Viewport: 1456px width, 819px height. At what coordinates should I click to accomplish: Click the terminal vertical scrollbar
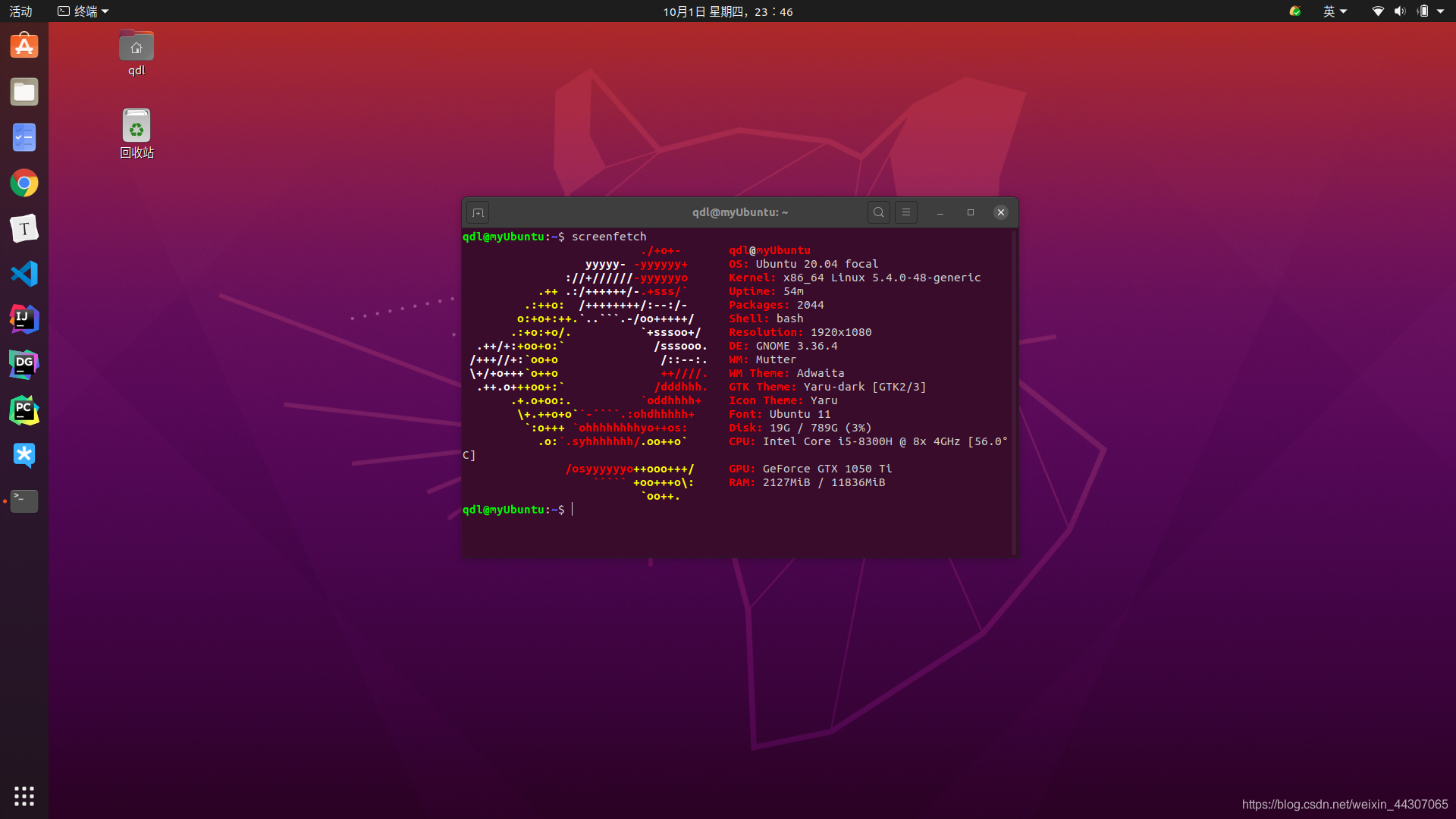[1014, 391]
